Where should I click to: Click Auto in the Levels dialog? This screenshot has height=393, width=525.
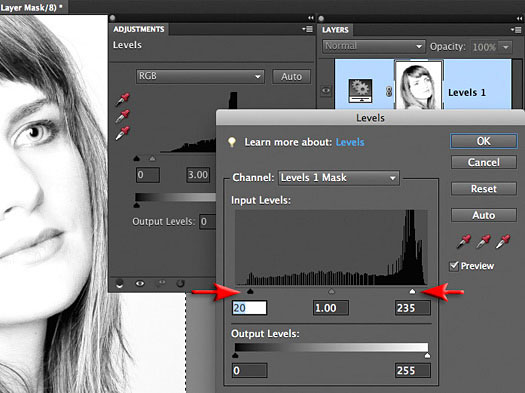(483, 215)
